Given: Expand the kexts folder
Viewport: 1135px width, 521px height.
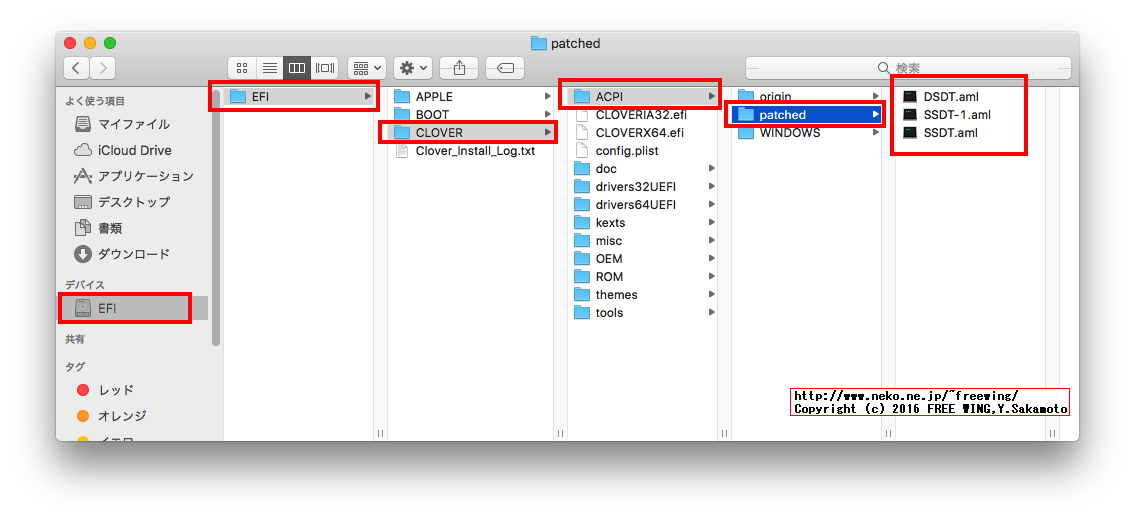Looking at the screenshot, I should (x=610, y=223).
